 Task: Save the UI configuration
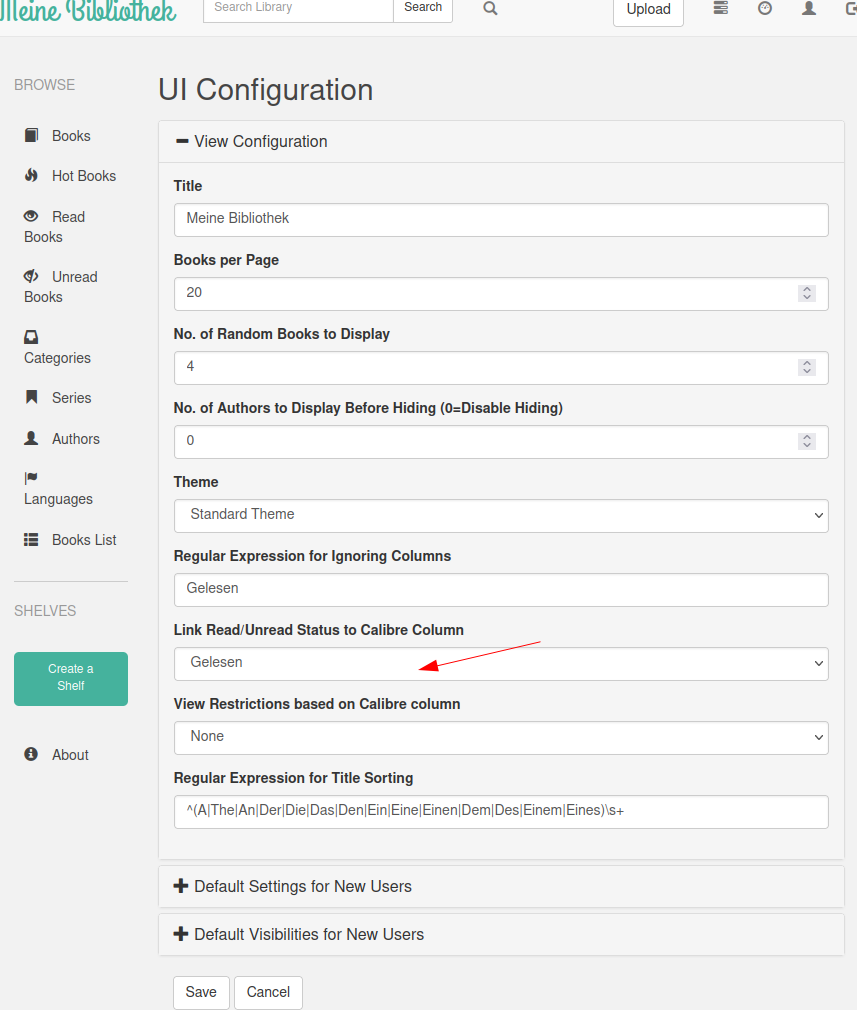[x=201, y=992]
